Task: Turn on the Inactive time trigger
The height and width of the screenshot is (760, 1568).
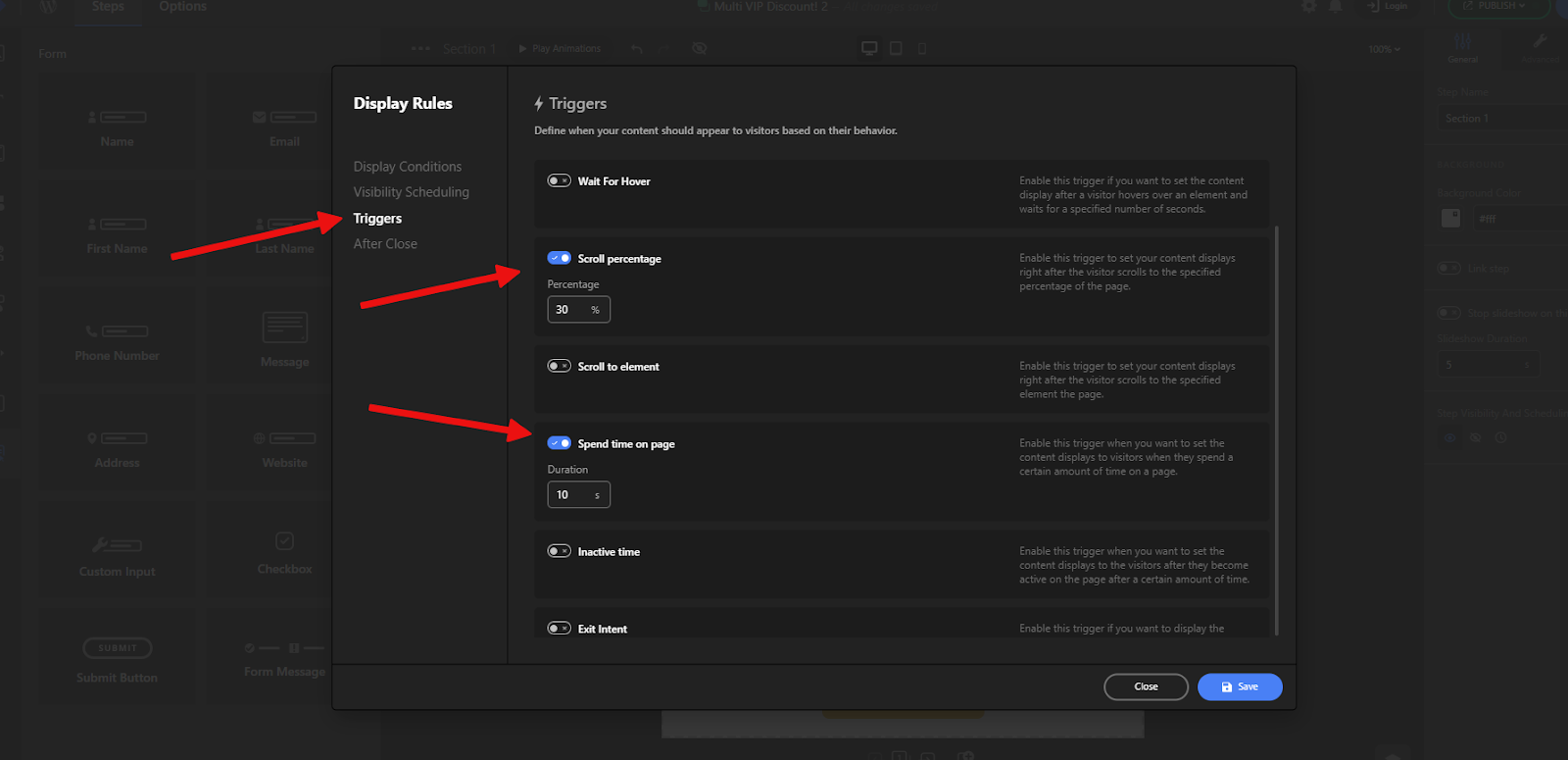Action: tap(559, 551)
